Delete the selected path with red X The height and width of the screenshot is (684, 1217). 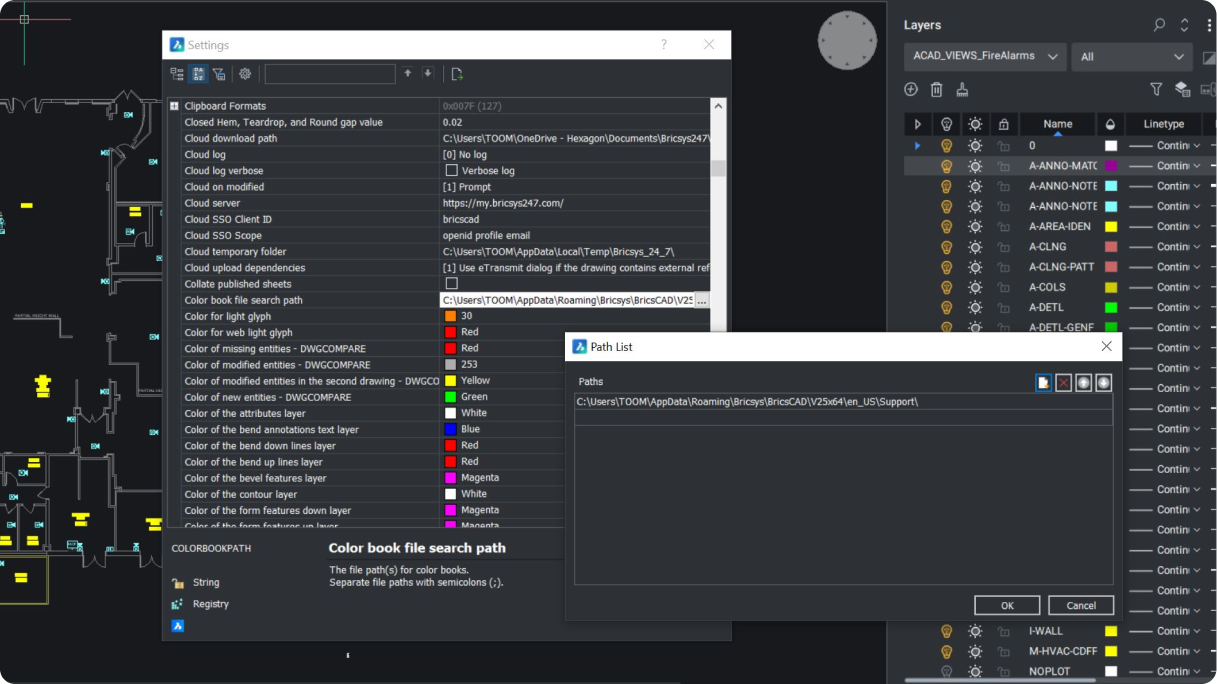1064,382
